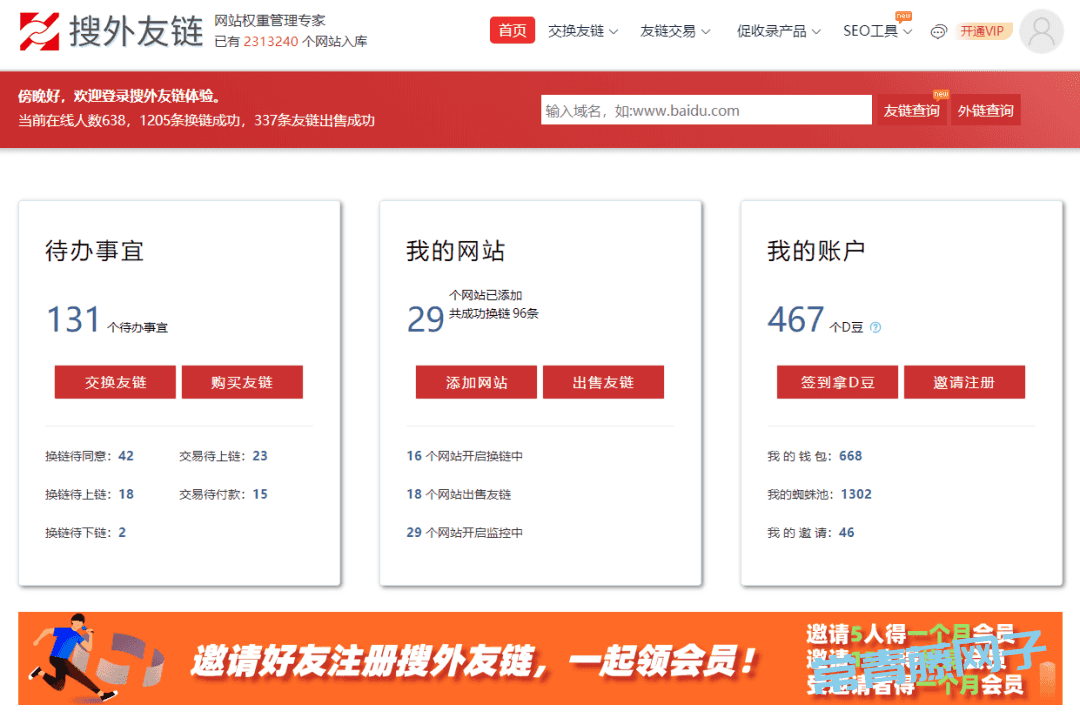Expand the 促收录产品 dropdown menu

click(778, 31)
